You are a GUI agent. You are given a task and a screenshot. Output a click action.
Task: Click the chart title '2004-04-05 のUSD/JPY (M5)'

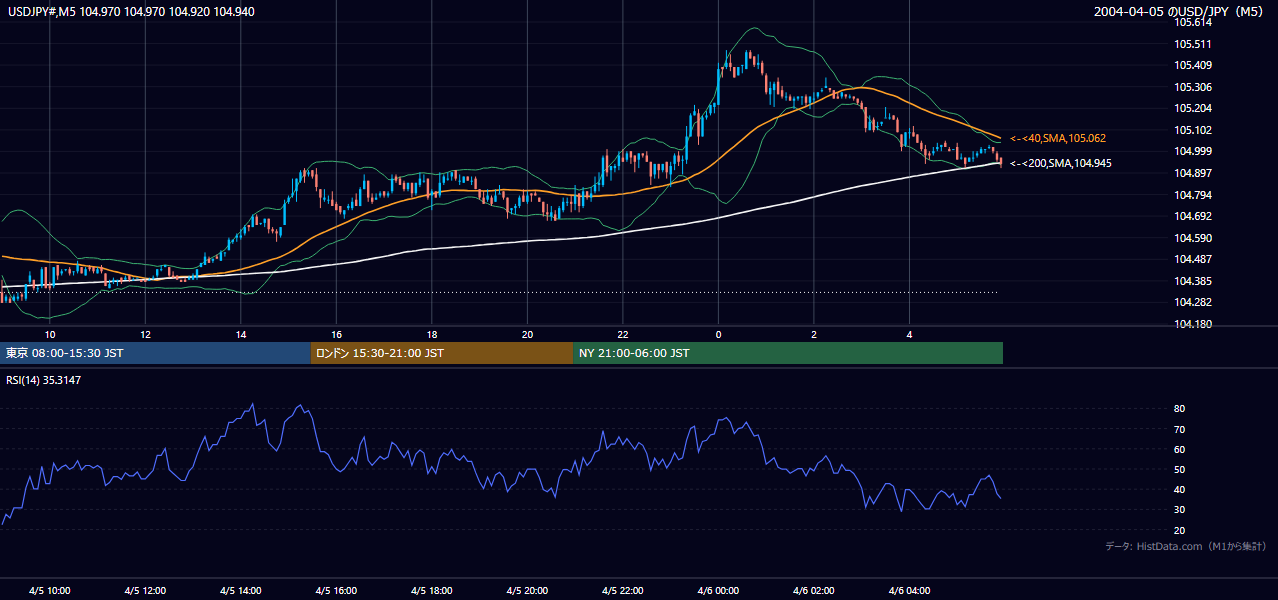tap(1180, 12)
